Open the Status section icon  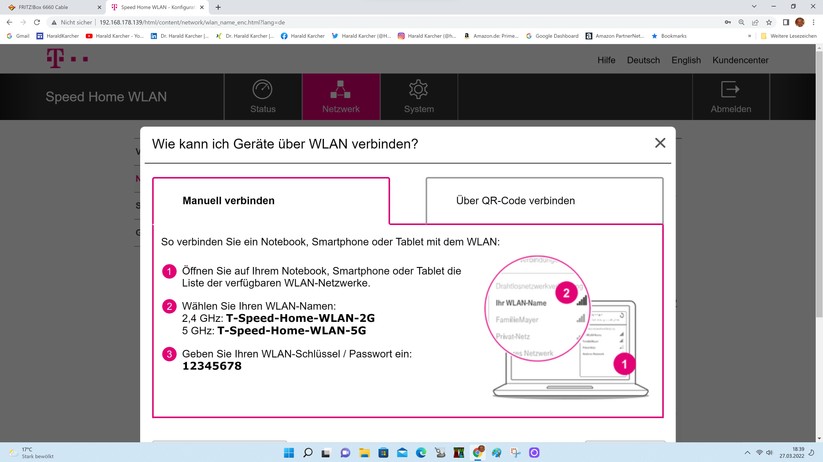coord(262,90)
